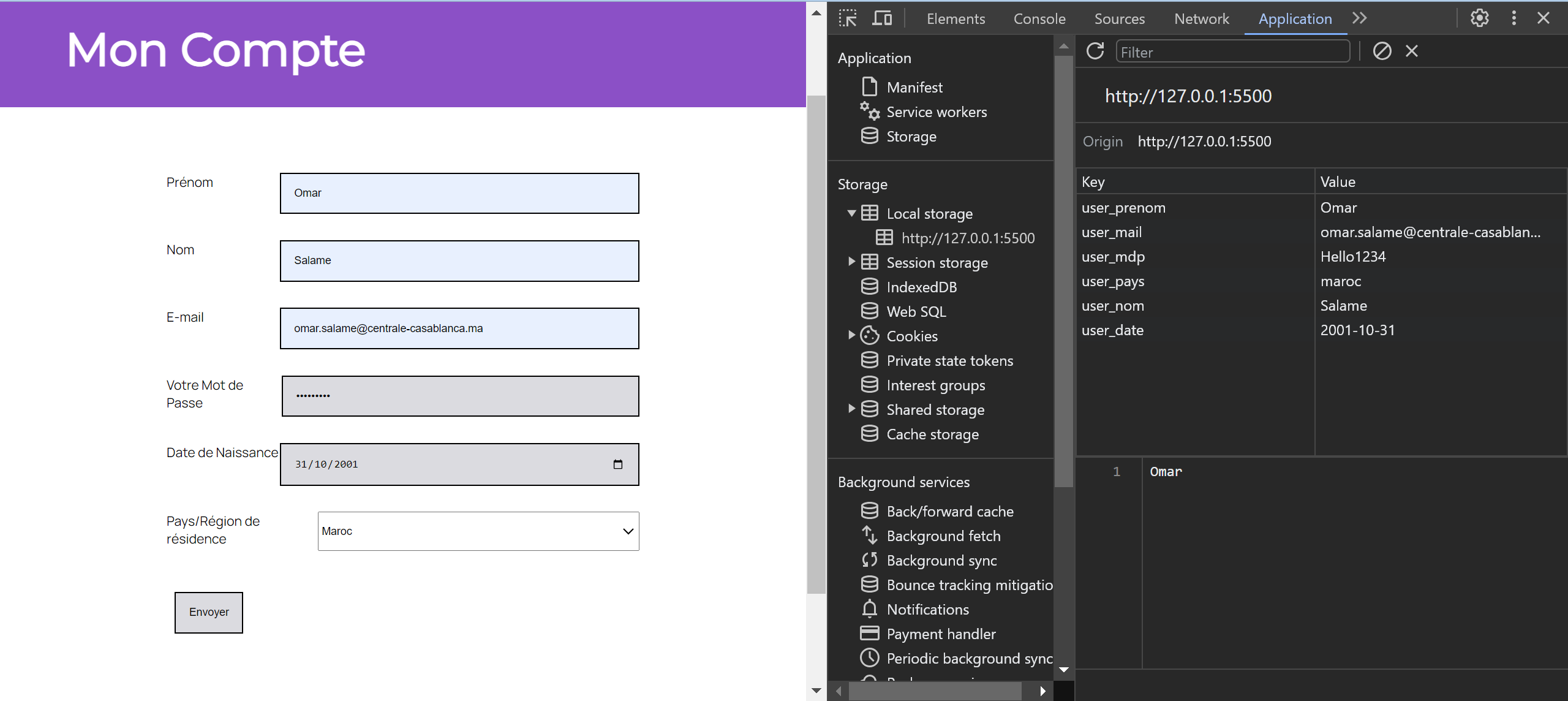1568x701 pixels.
Task: Click the inspect element picker icon
Action: click(848, 18)
